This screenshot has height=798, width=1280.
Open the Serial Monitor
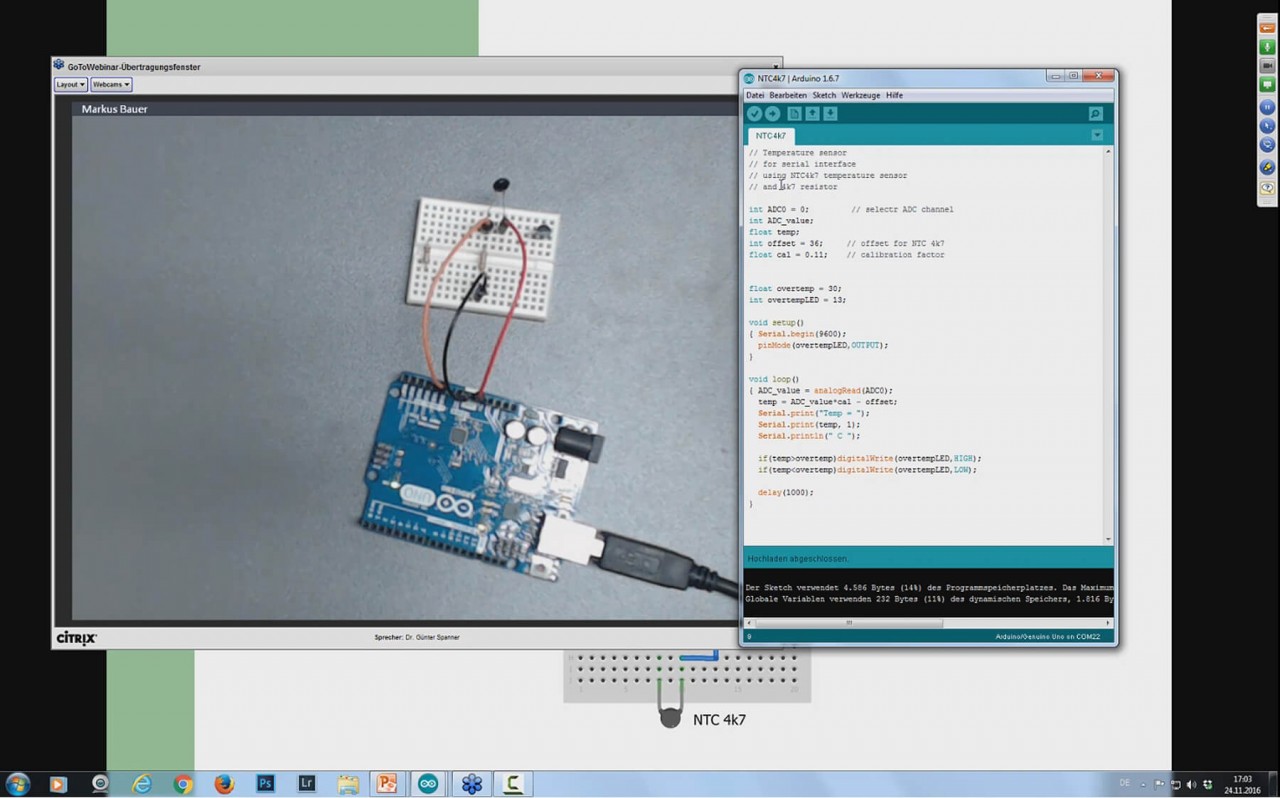point(1095,113)
